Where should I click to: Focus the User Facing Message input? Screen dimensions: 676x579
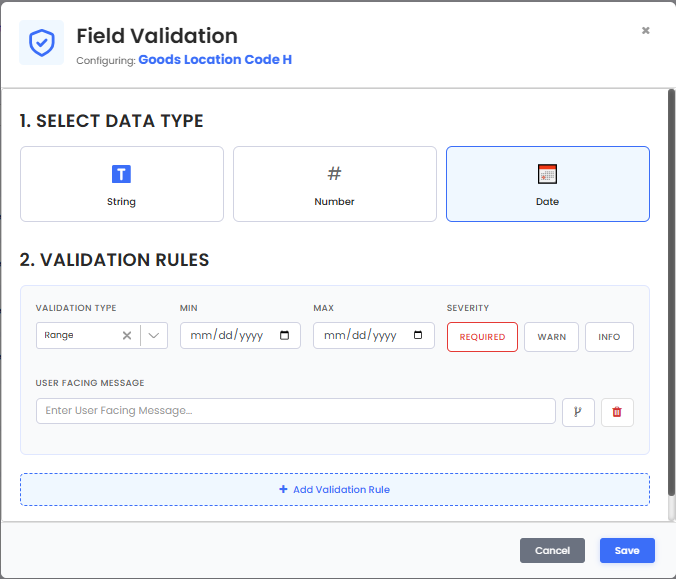pyautogui.click(x=296, y=411)
